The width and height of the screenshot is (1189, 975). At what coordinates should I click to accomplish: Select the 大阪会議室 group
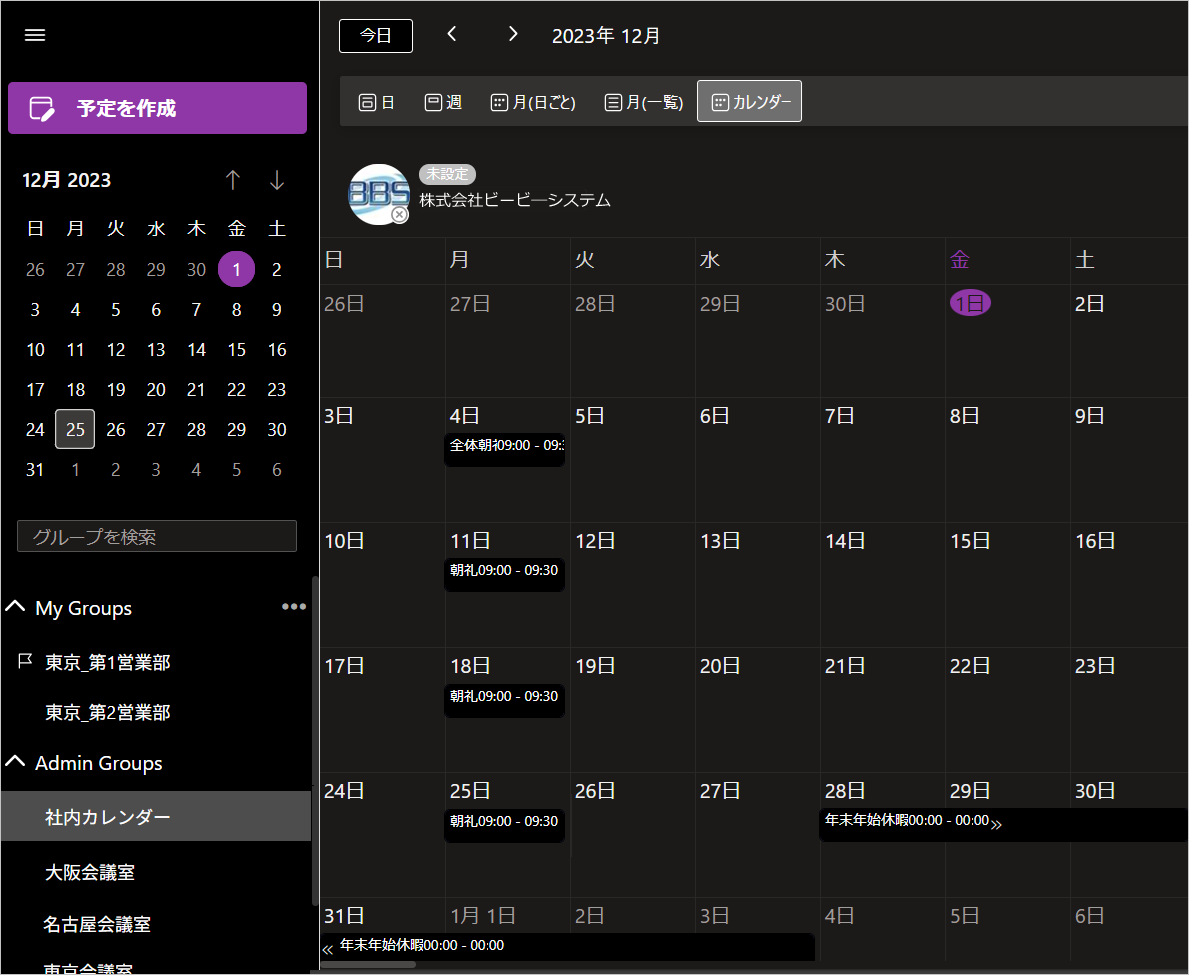[89, 872]
